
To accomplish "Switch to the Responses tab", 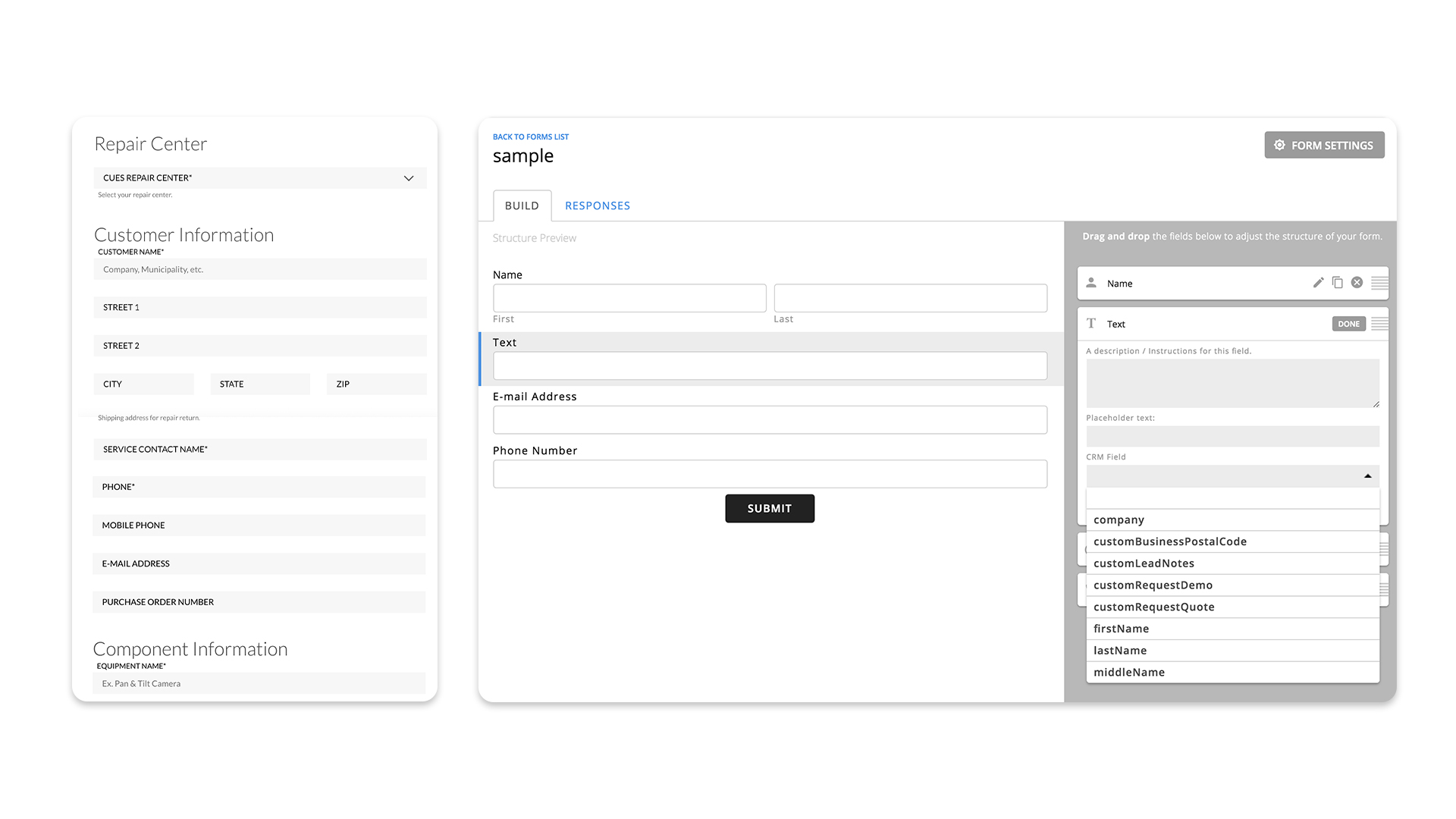I will point(598,206).
